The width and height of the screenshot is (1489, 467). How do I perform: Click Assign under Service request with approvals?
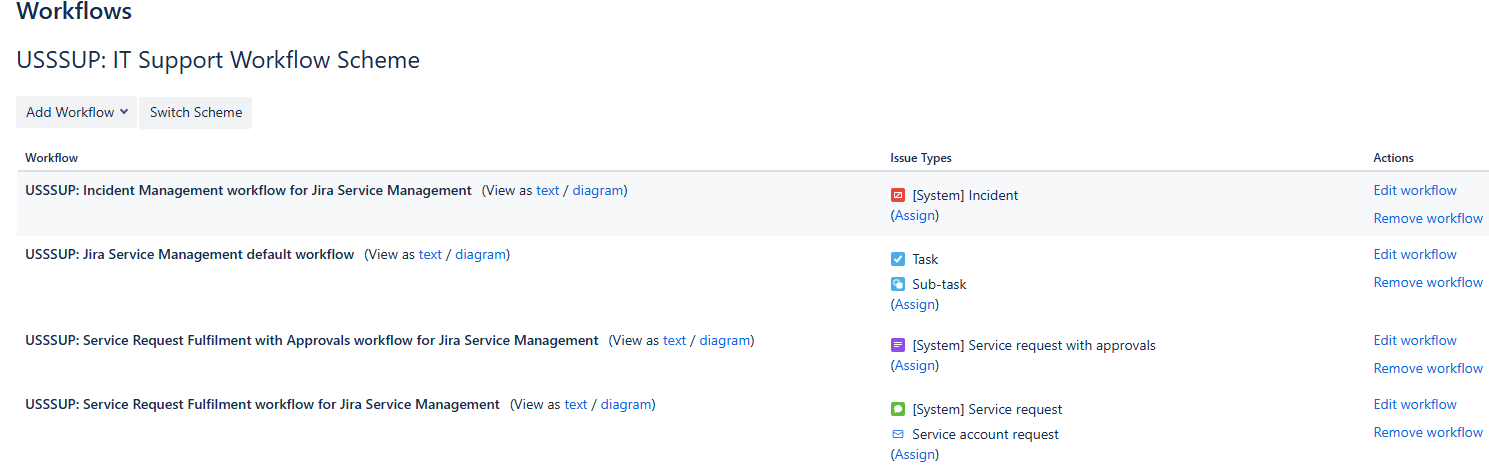[x=915, y=365]
